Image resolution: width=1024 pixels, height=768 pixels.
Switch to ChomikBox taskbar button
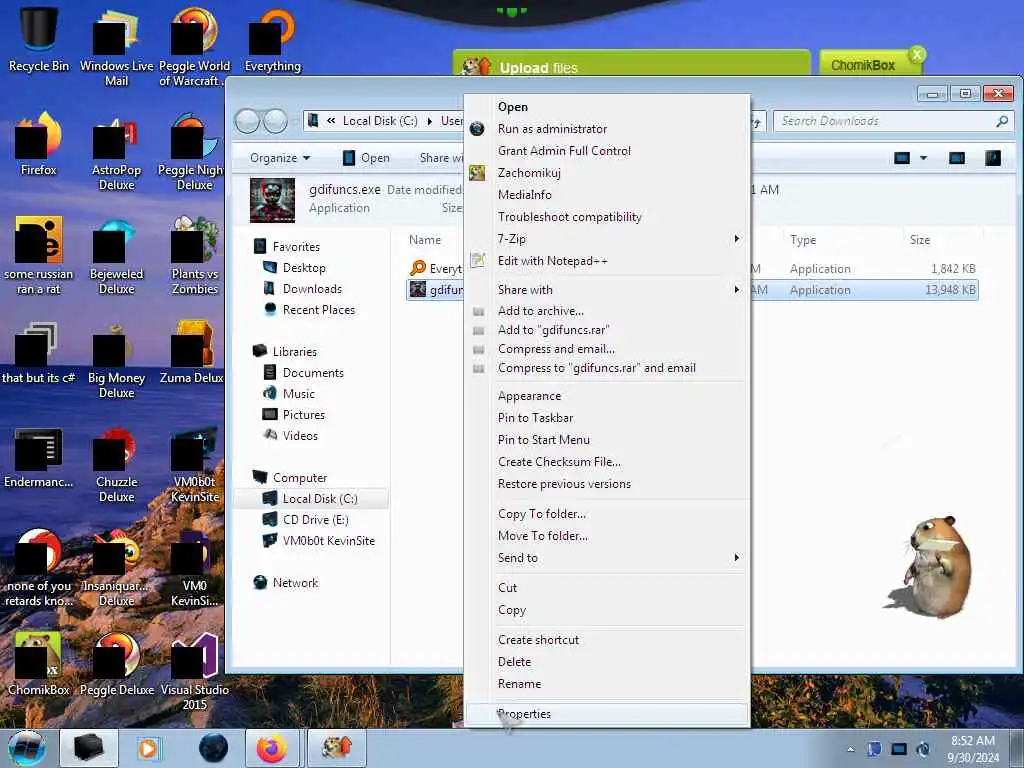tap(337, 748)
